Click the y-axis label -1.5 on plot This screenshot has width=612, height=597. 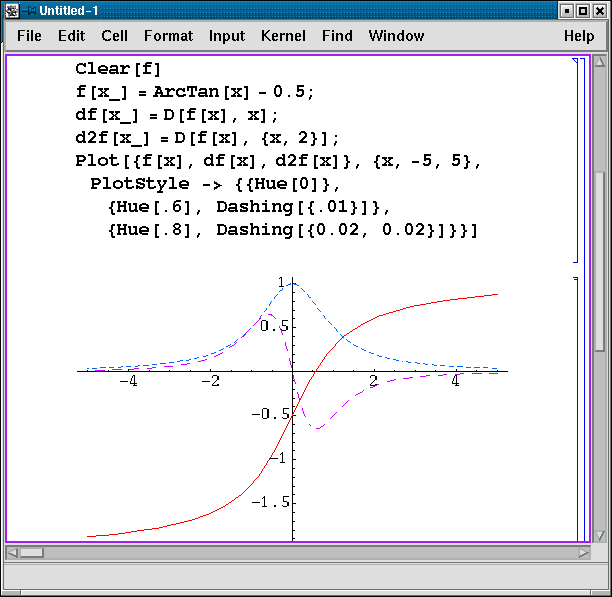coord(271,502)
